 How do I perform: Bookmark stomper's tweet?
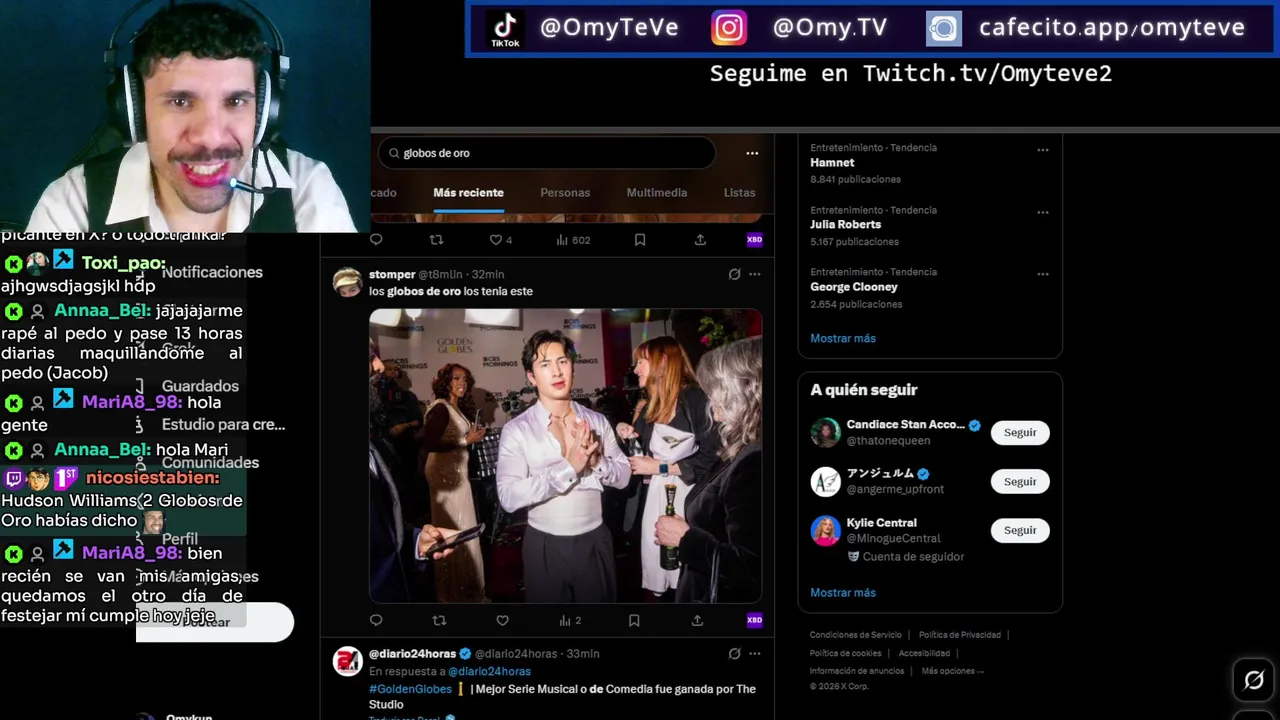tap(634, 620)
